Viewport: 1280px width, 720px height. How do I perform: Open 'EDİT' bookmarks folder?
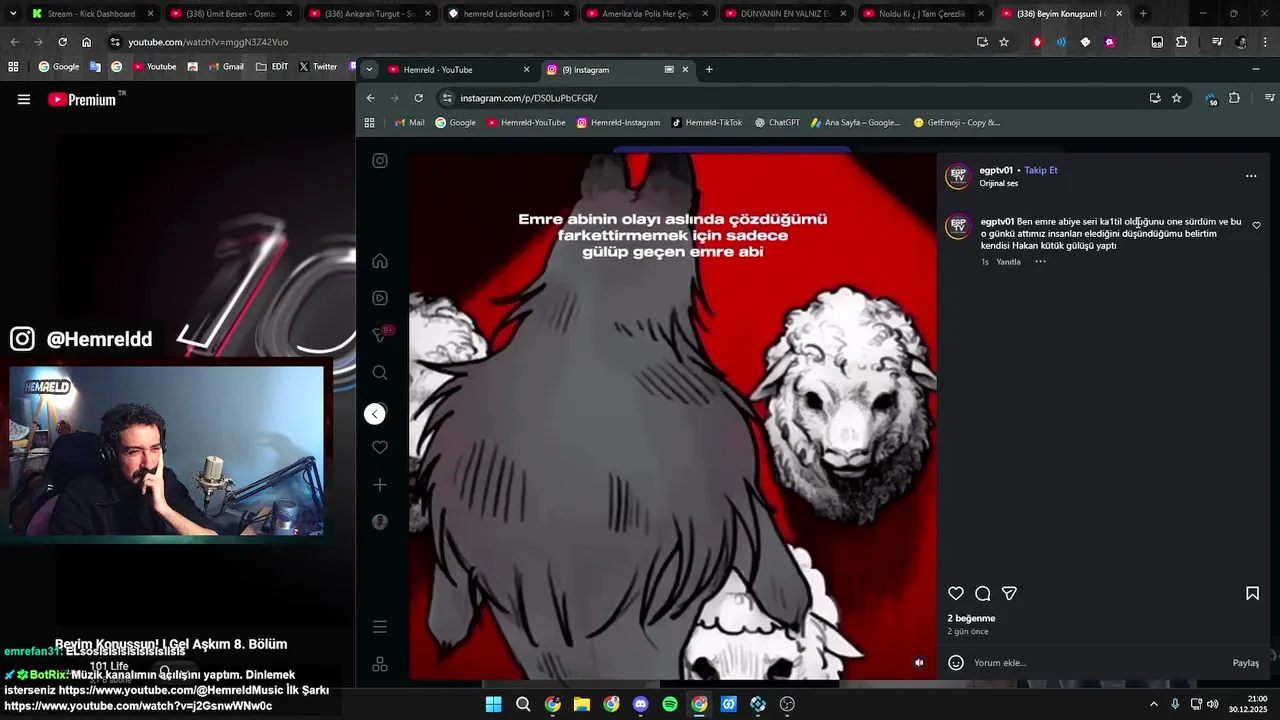point(272,67)
